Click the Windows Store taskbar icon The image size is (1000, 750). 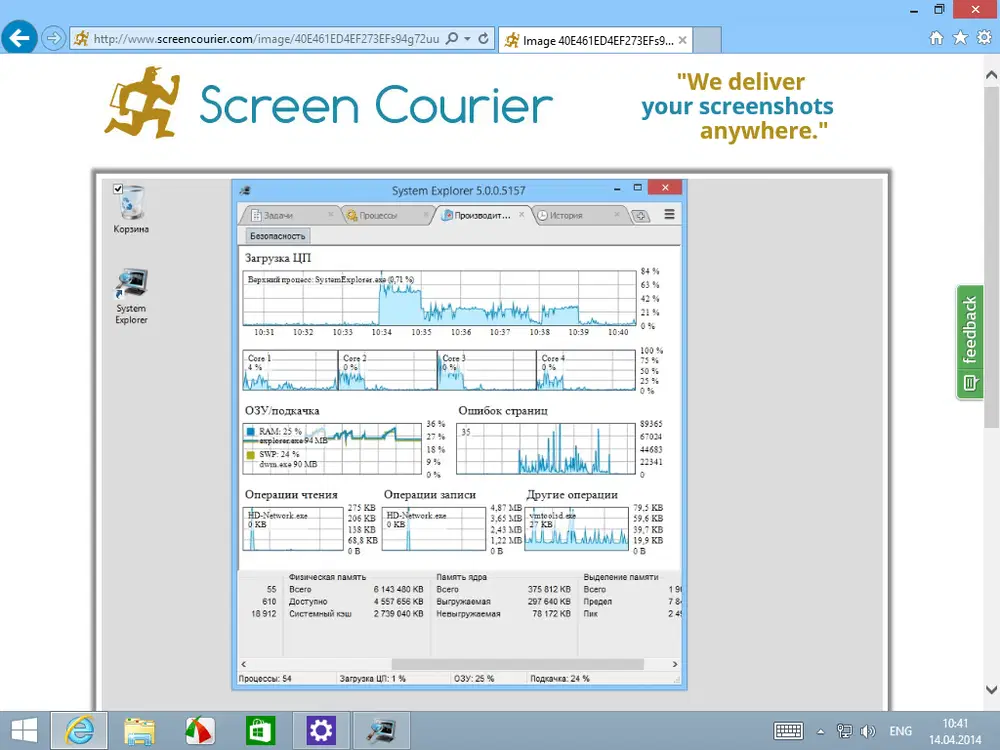coord(260,730)
